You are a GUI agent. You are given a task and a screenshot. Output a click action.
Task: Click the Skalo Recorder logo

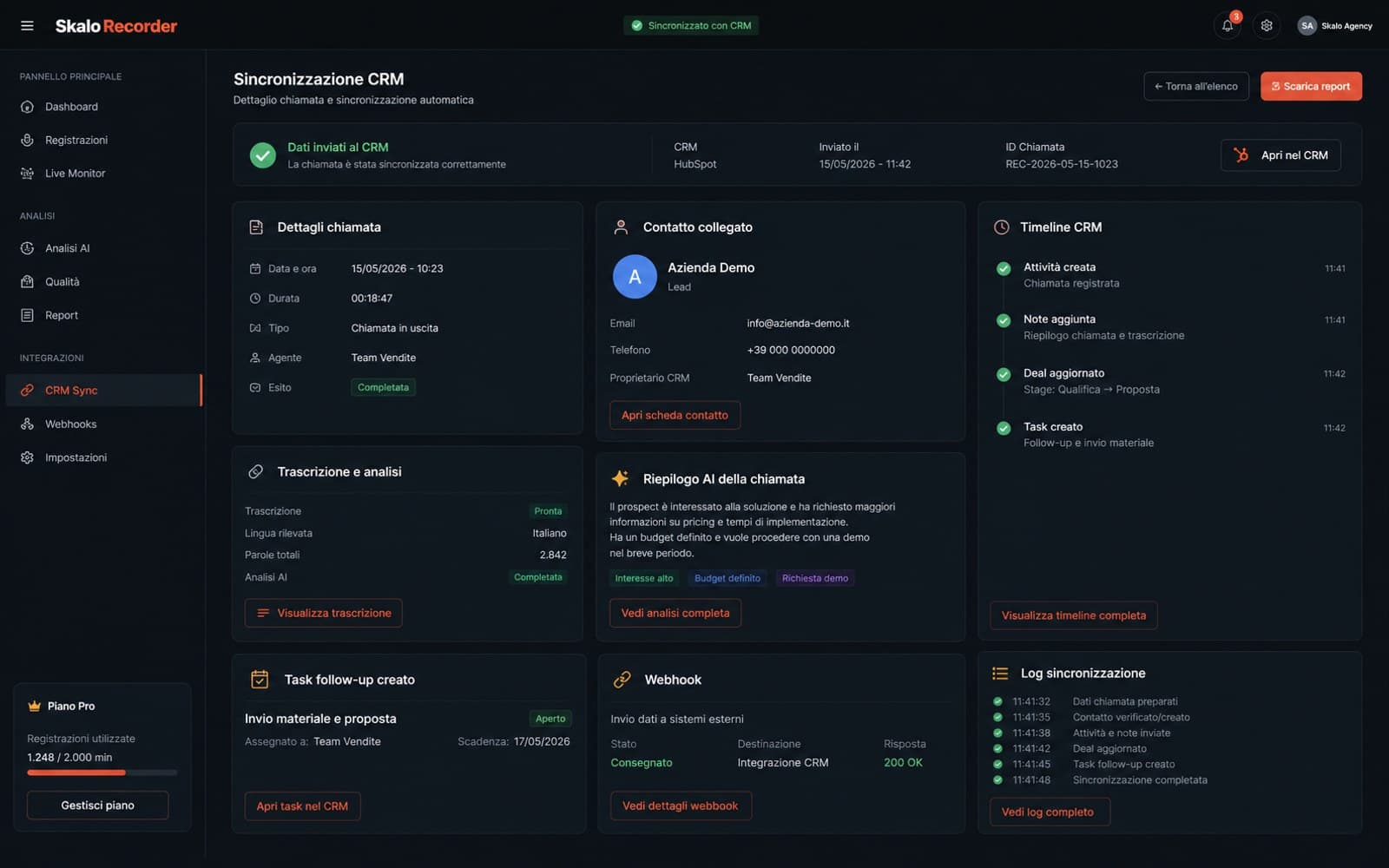(x=116, y=26)
